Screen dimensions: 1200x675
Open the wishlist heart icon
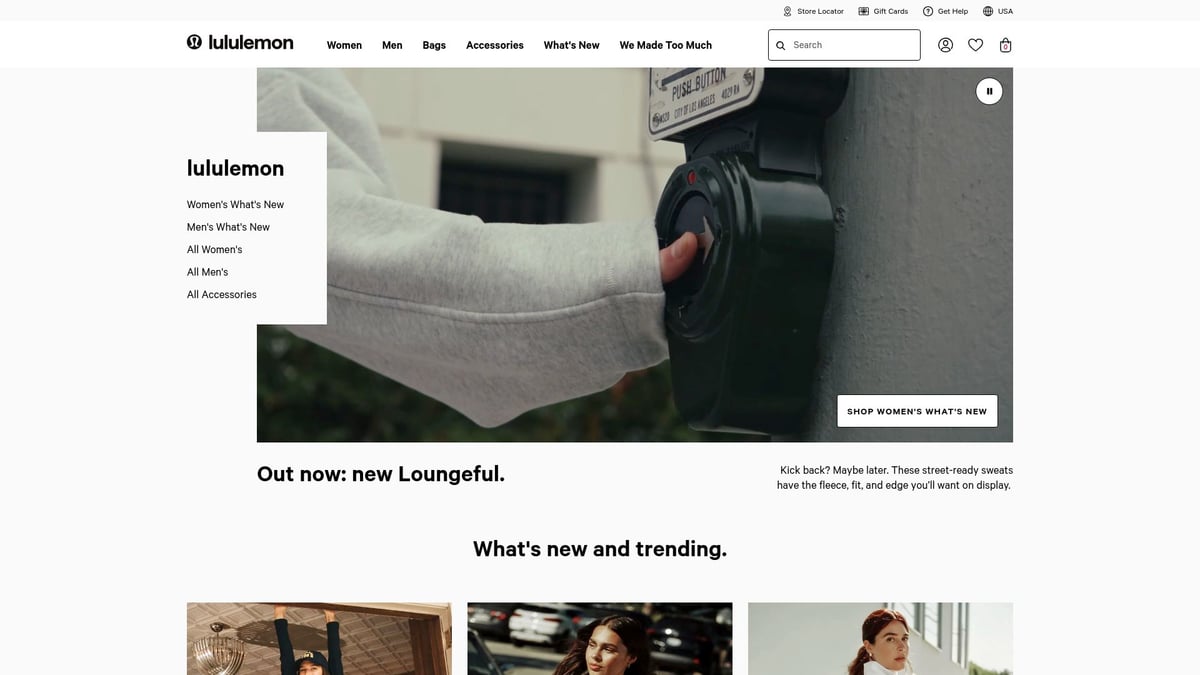[x=975, y=45]
